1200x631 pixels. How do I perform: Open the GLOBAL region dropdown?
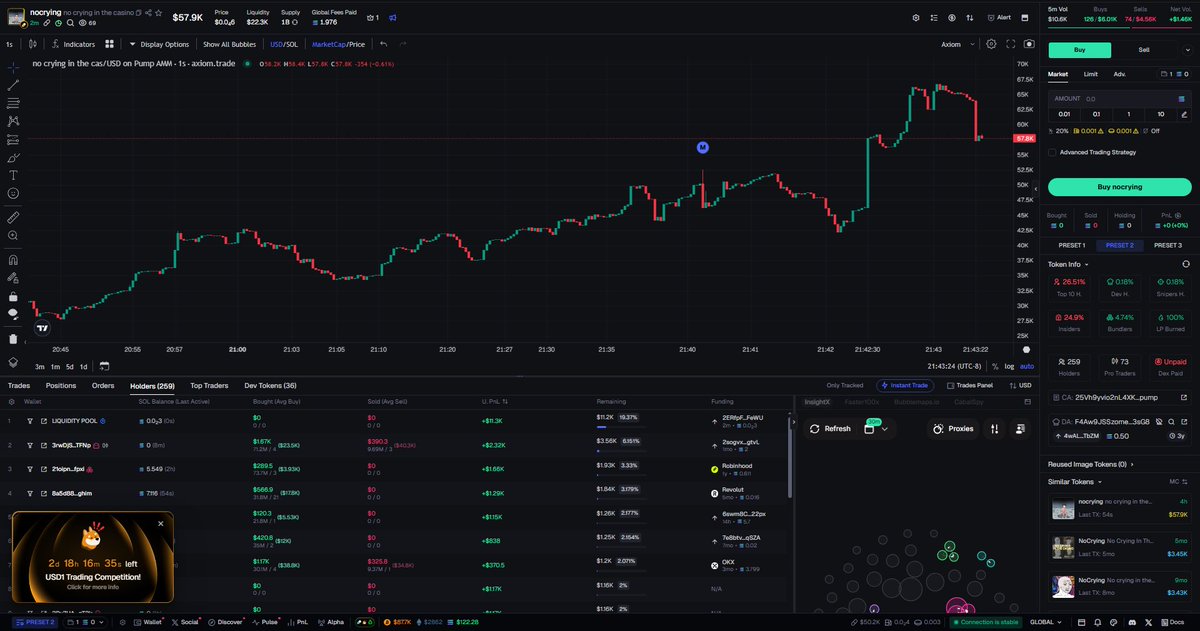pos(1044,622)
